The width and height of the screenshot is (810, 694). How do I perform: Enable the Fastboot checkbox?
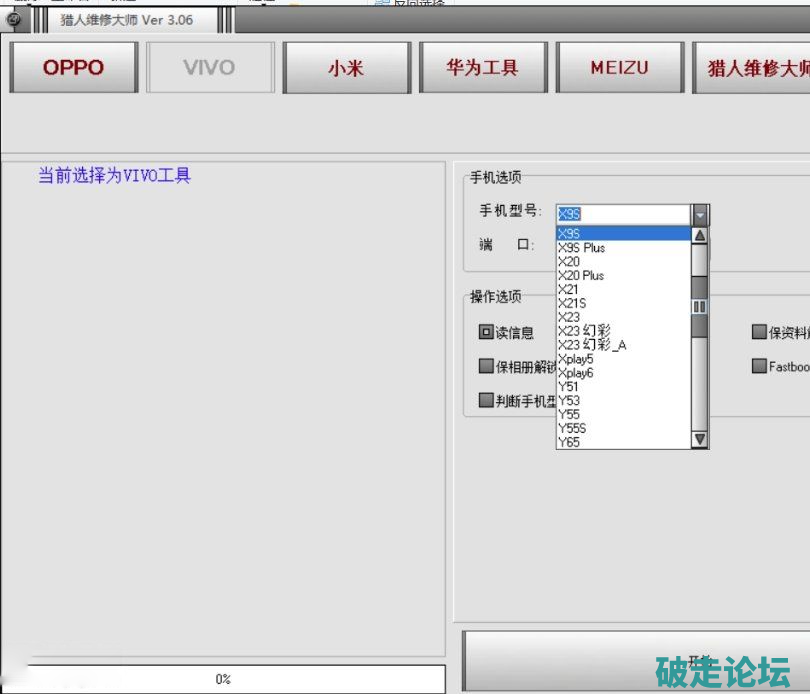point(759,366)
